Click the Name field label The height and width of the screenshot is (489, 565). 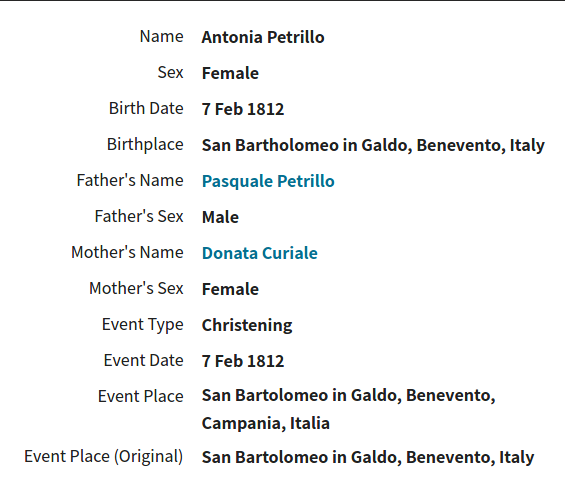pos(161,36)
